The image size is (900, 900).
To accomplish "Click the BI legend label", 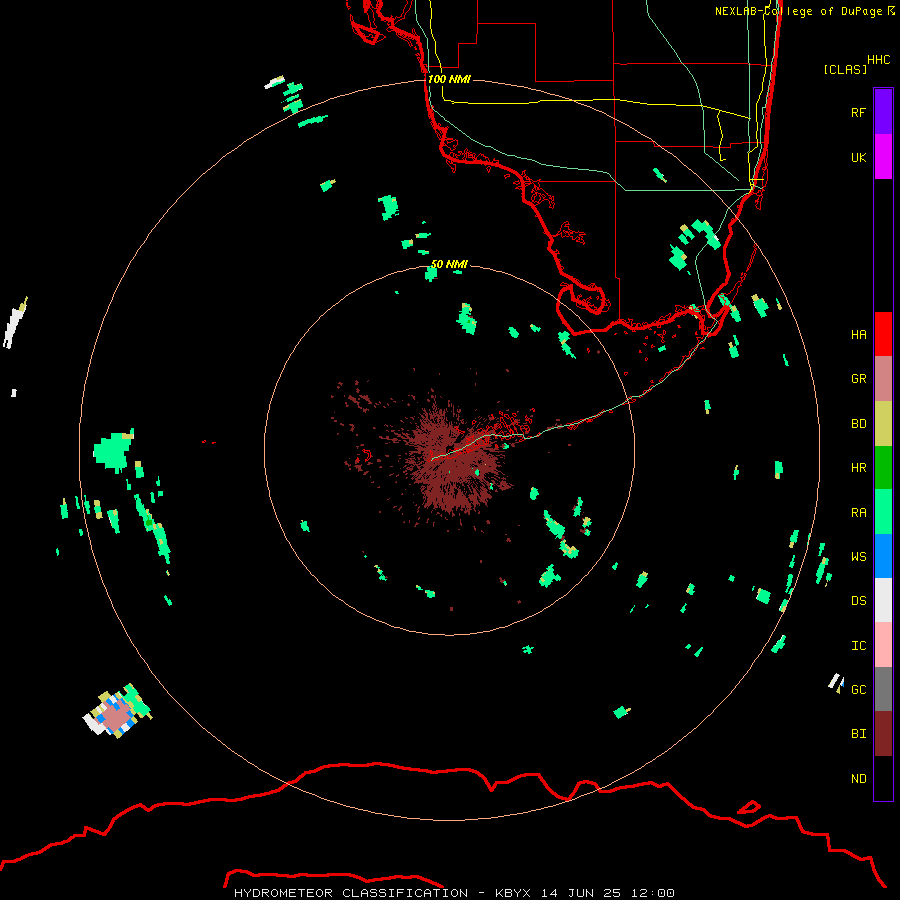I will click(x=858, y=734).
